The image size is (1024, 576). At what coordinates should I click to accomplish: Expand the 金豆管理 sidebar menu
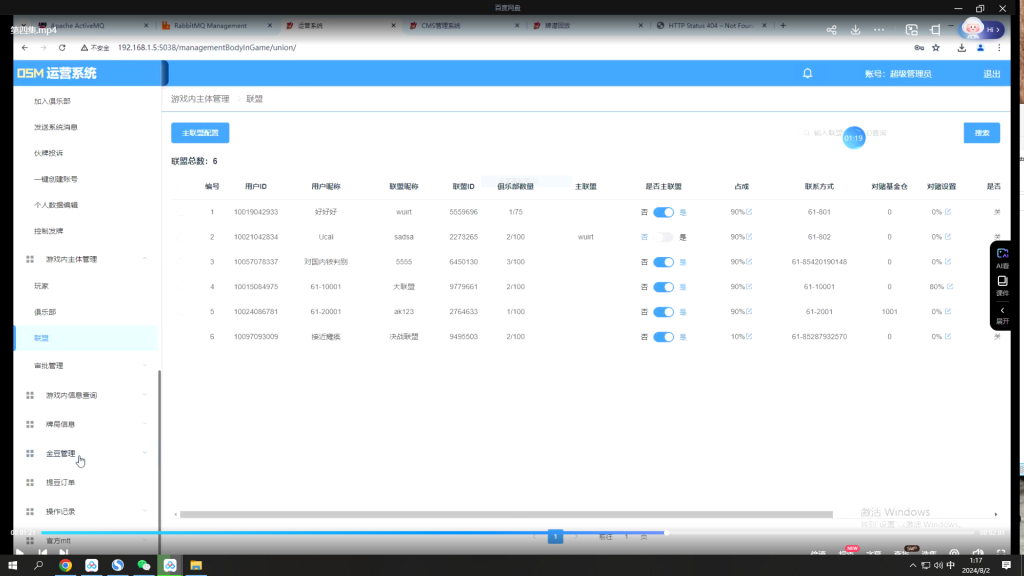[x=146, y=453]
